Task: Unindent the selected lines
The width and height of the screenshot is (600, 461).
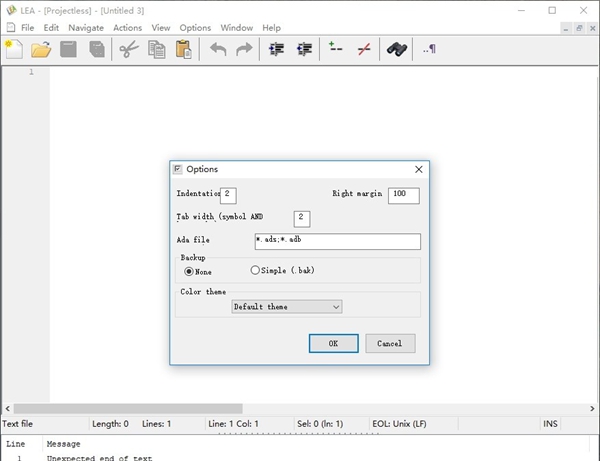Action: (x=305, y=49)
